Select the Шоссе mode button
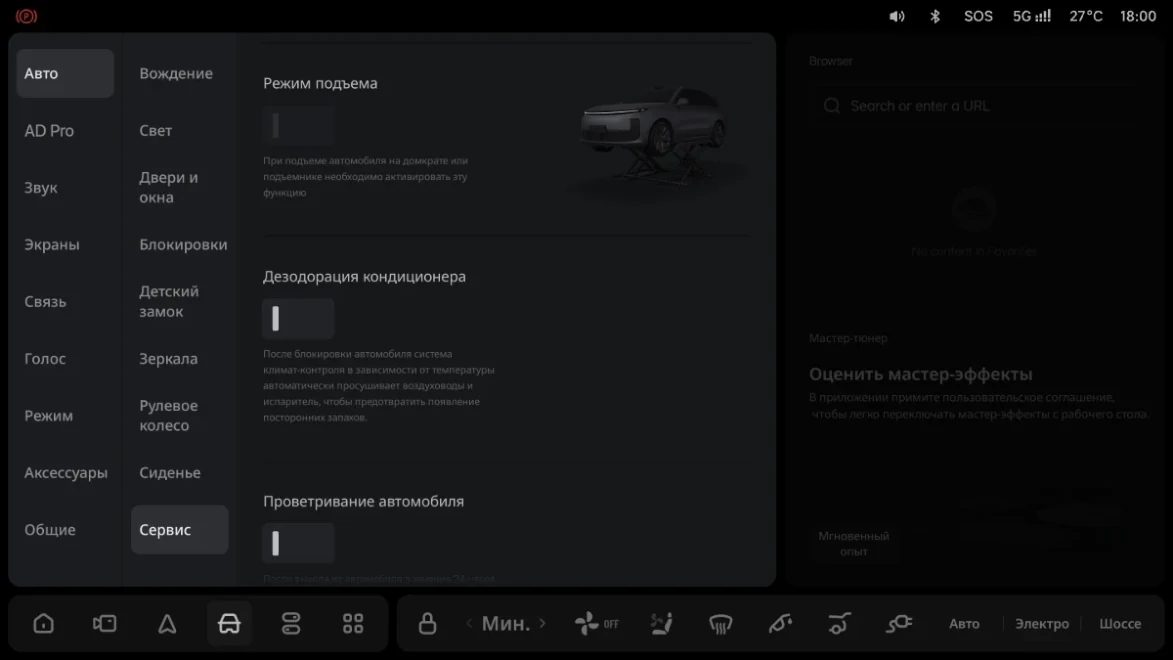The image size is (1173, 660). [x=1120, y=623]
